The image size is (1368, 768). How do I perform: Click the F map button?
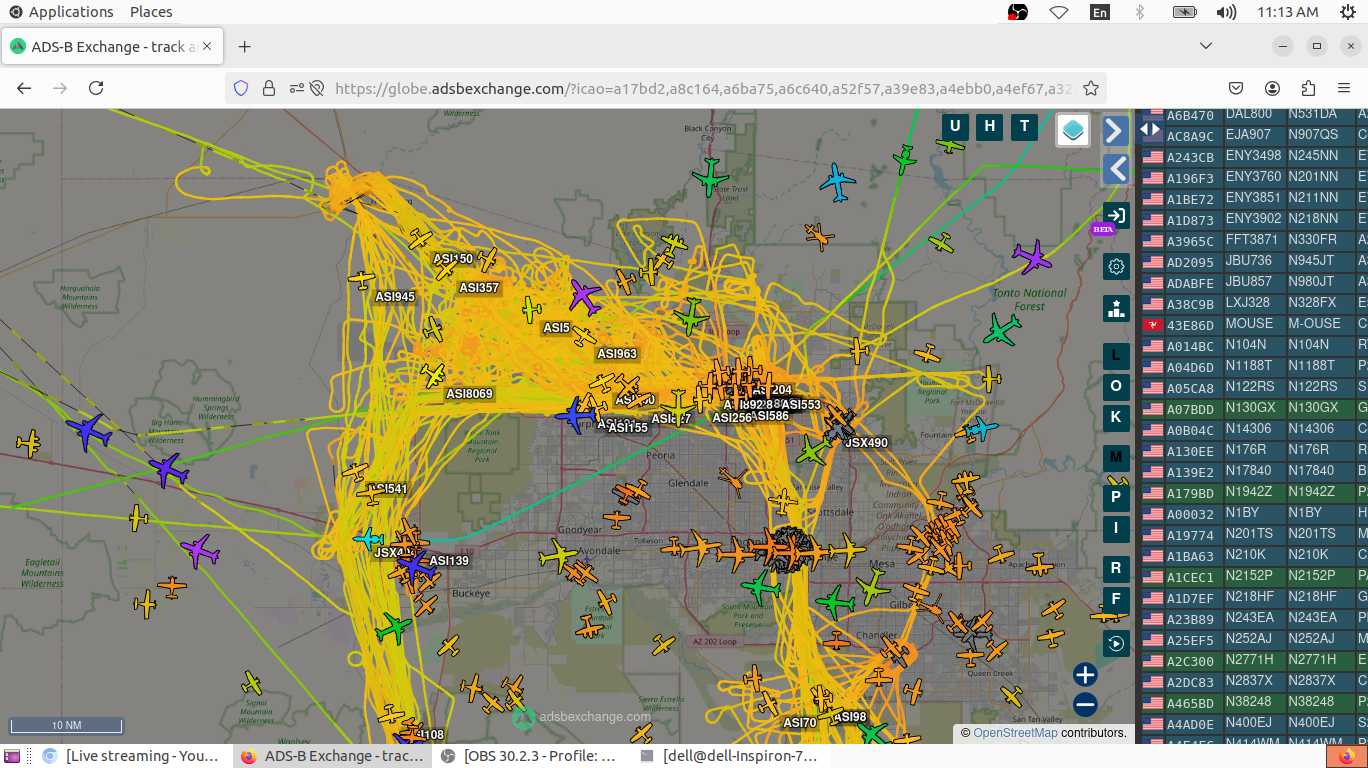tap(1116, 600)
